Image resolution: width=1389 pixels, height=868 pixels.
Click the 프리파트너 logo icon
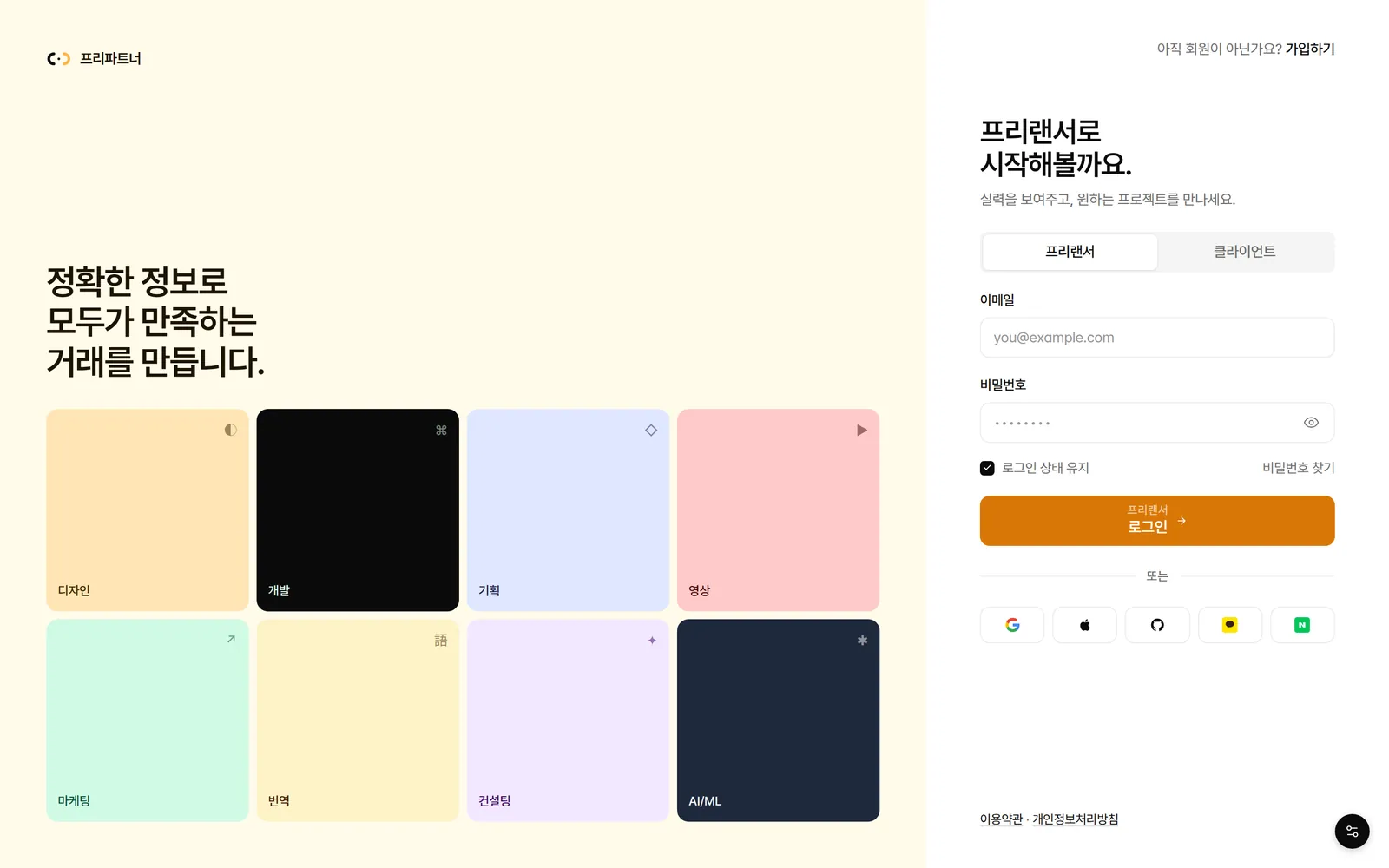[x=58, y=59]
